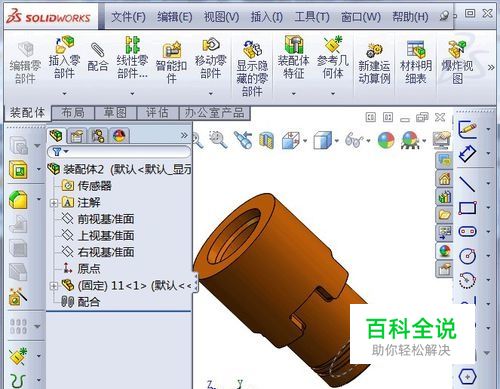Click the 材料明细表 icon

[x=416, y=50]
